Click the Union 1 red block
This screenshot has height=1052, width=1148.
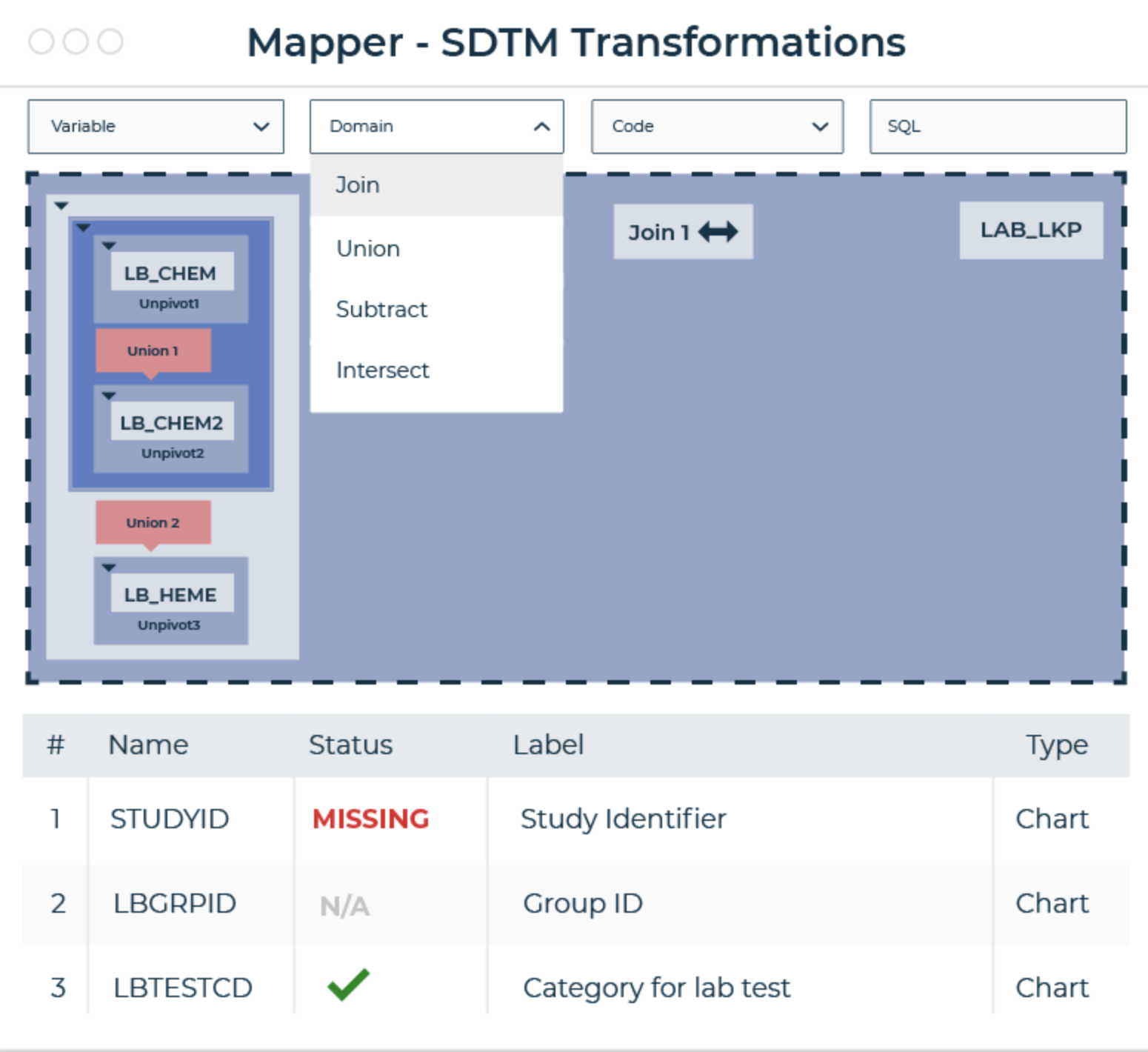pos(153,351)
